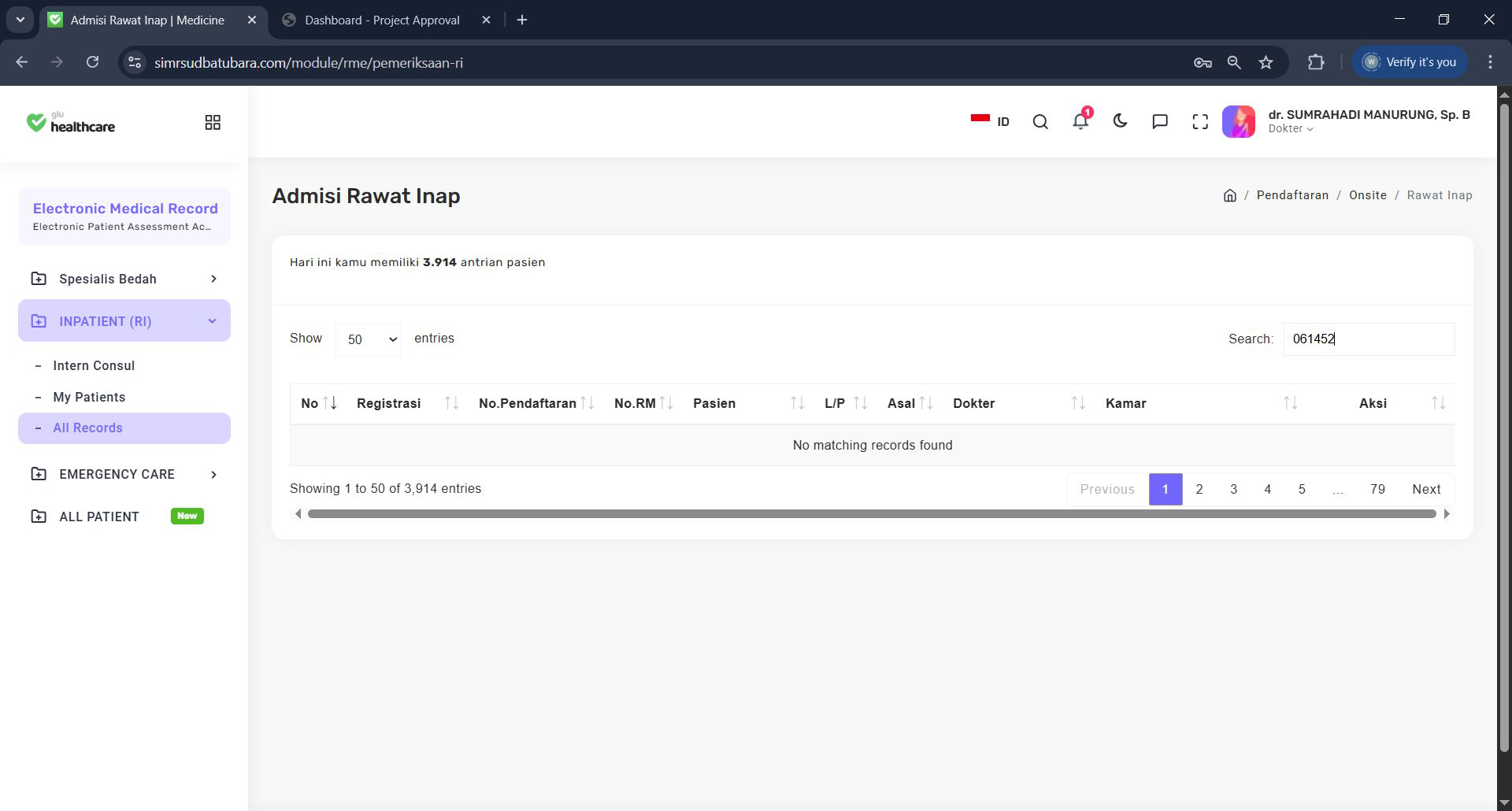Image resolution: width=1512 pixels, height=811 pixels.
Task: Focus the Search input field
Action: click(1369, 339)
